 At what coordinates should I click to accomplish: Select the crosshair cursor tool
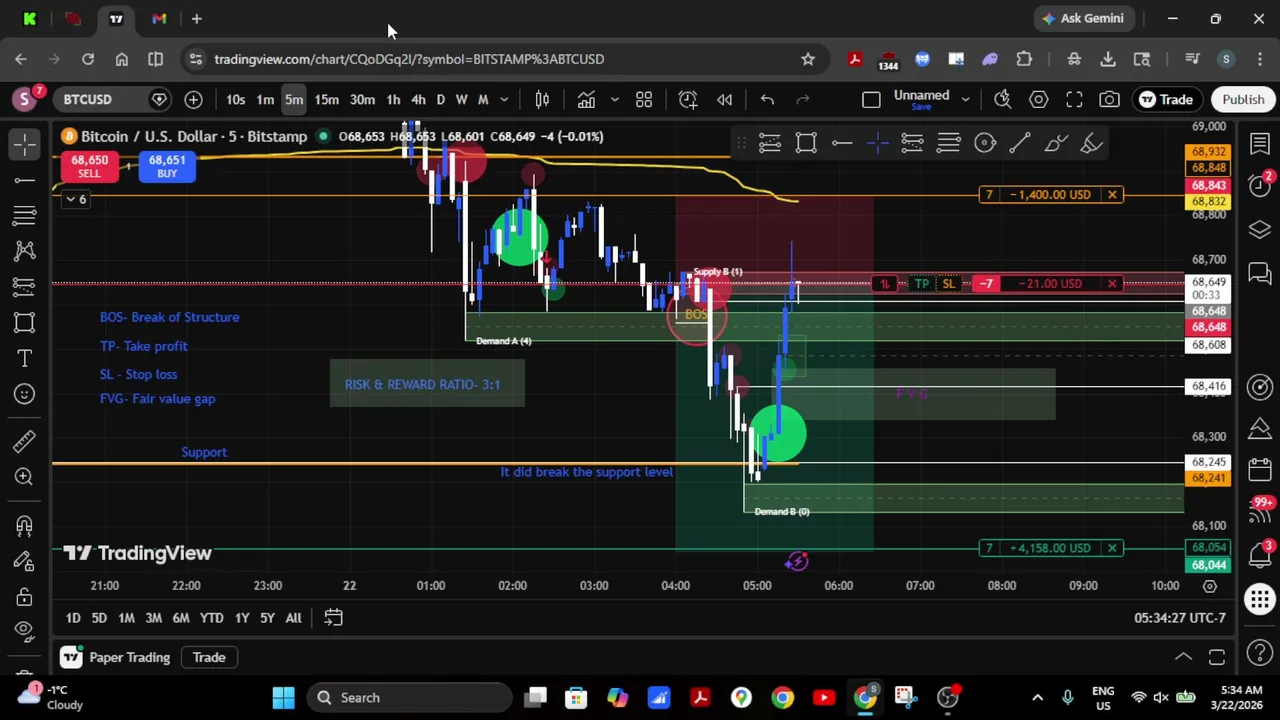(x=25, y=144)
